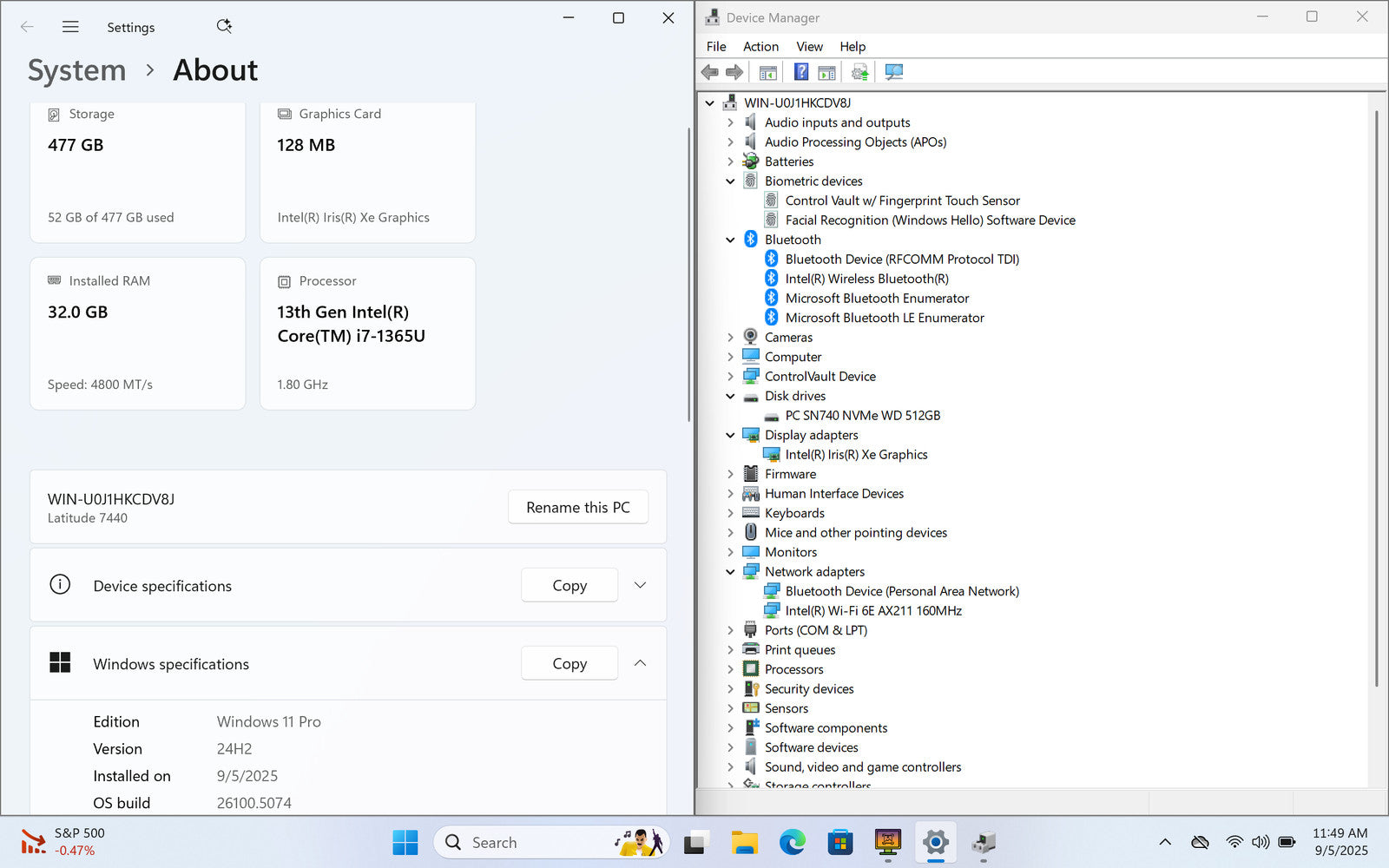Click Scan for hardware changes toolbar icon
Viewport: 1389px width, 868px height.
click(893, 72)
